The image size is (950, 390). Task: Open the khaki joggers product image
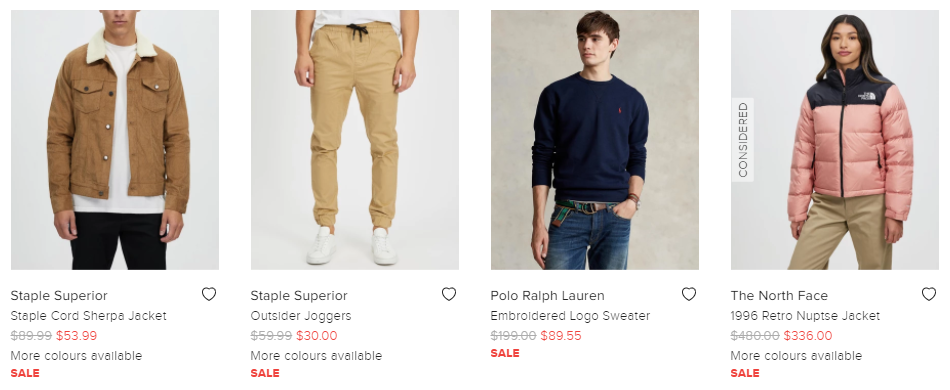point(355,140)
